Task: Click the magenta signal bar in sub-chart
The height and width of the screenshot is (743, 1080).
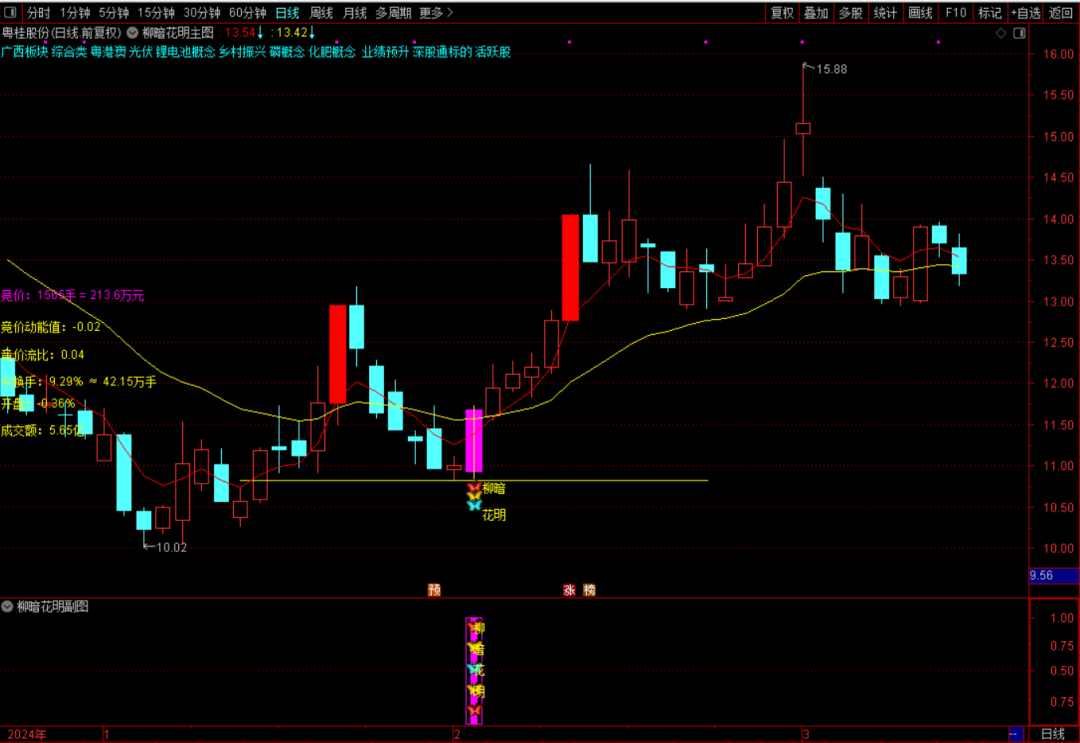Action: point(474,671)
